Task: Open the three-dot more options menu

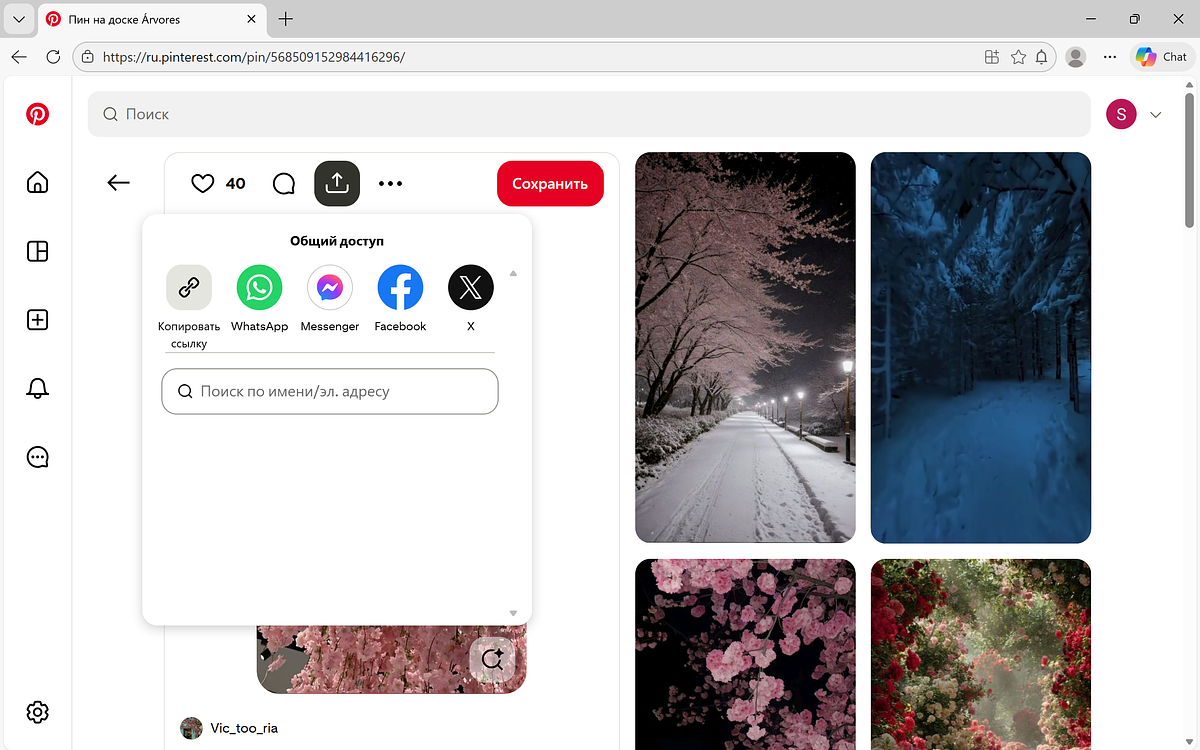Action: (390, 183)
